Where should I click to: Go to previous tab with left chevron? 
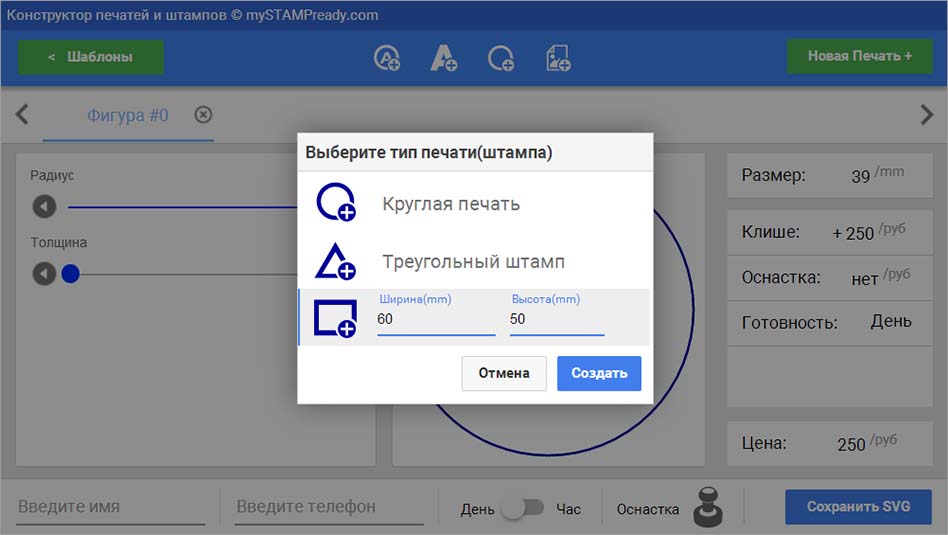[22, 114]
